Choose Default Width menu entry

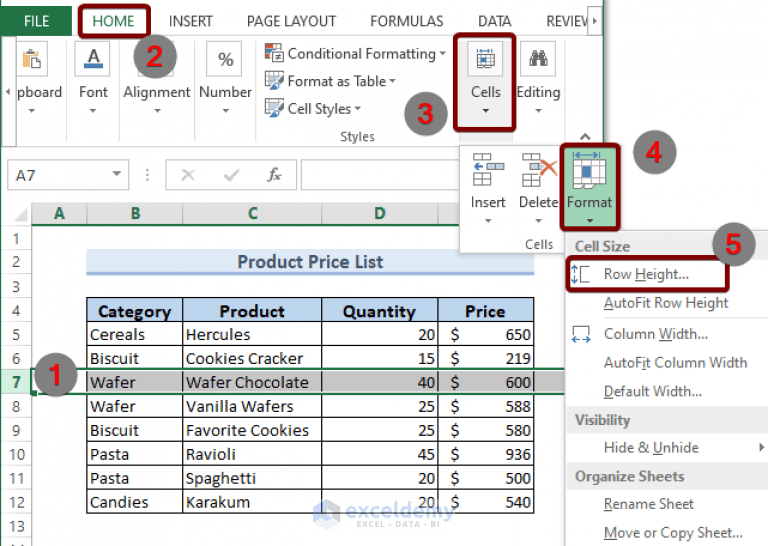click(x=653, y=391)
